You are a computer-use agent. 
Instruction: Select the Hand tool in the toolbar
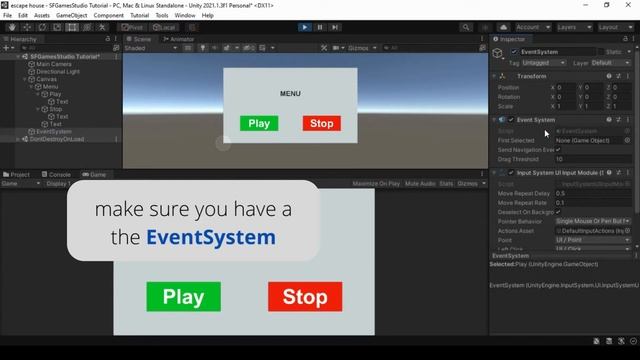12,27
